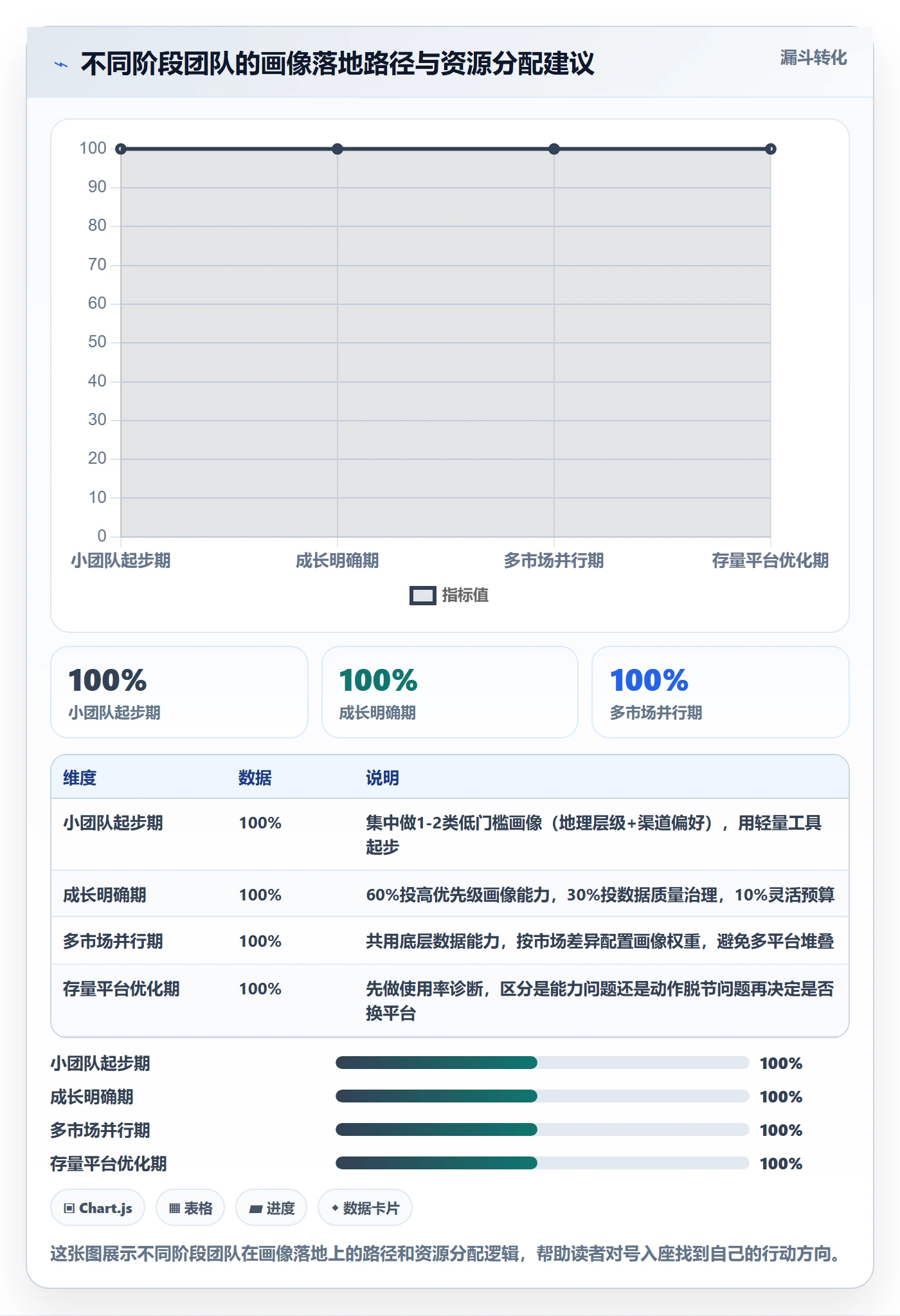Select the chart data point above 存量平台优化期
Image resolution: width=900 pixels, height=1316 pixels.
pyautogui.click(x=771, y=149)
